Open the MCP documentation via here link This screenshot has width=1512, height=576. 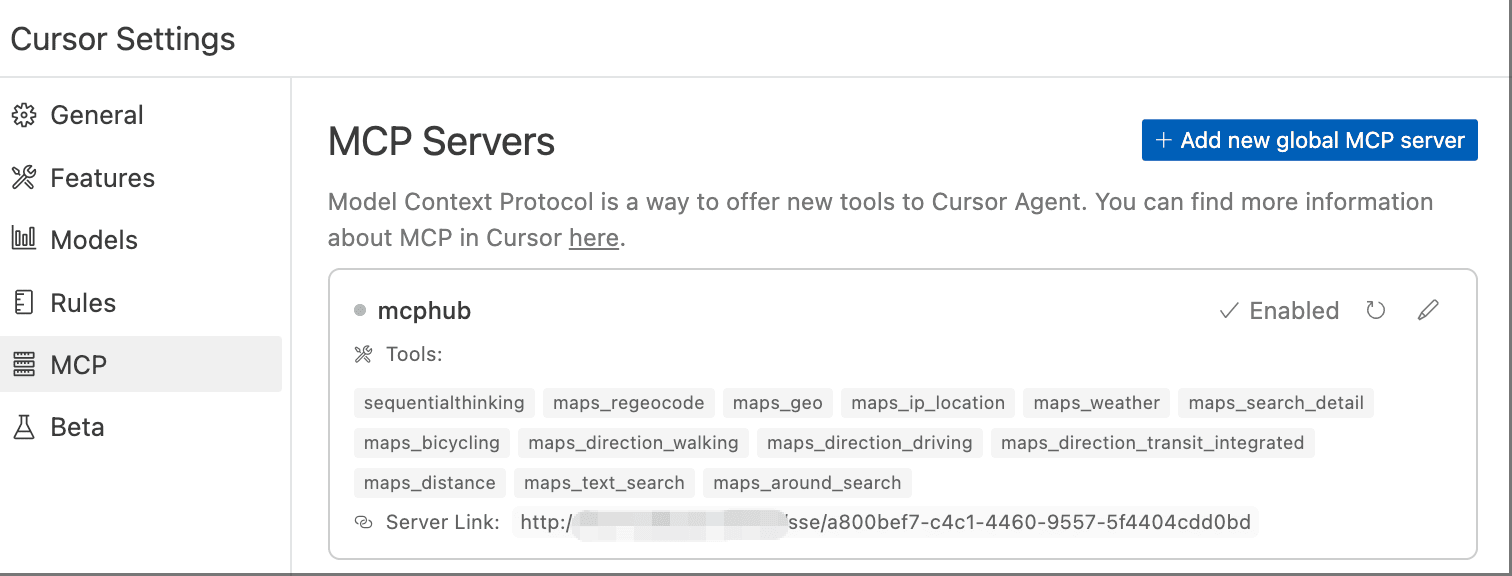tap(594, 237)
